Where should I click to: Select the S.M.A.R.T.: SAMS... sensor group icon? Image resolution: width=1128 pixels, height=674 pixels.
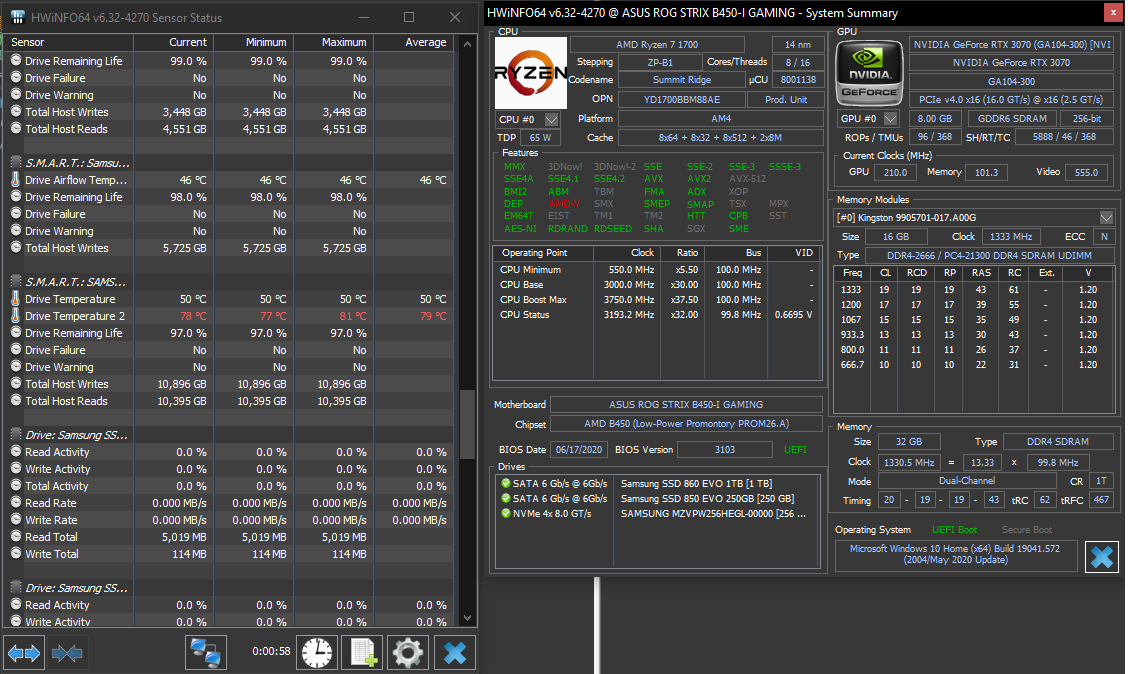(16, 281)
